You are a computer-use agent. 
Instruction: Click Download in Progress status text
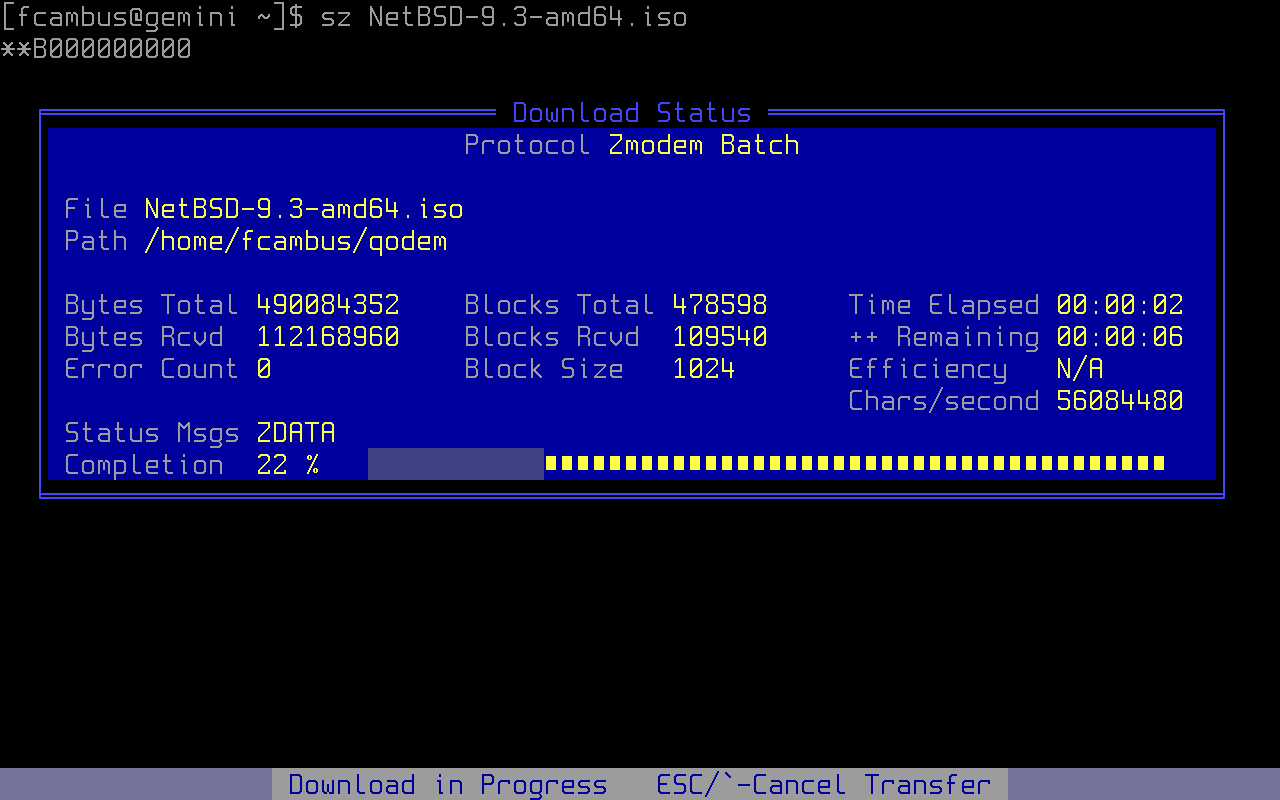pos(448,785)
